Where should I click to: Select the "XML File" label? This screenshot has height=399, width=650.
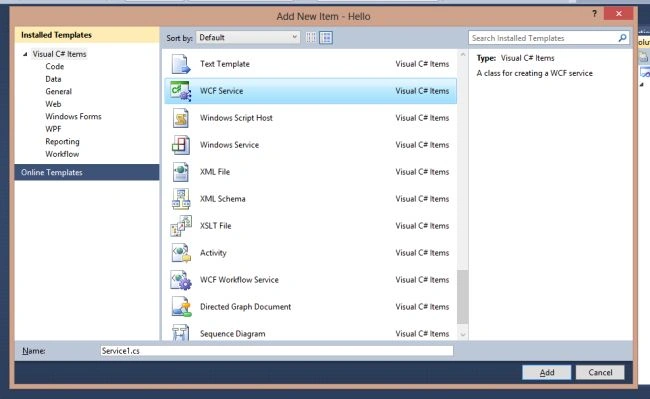click(x=215, y=172)
